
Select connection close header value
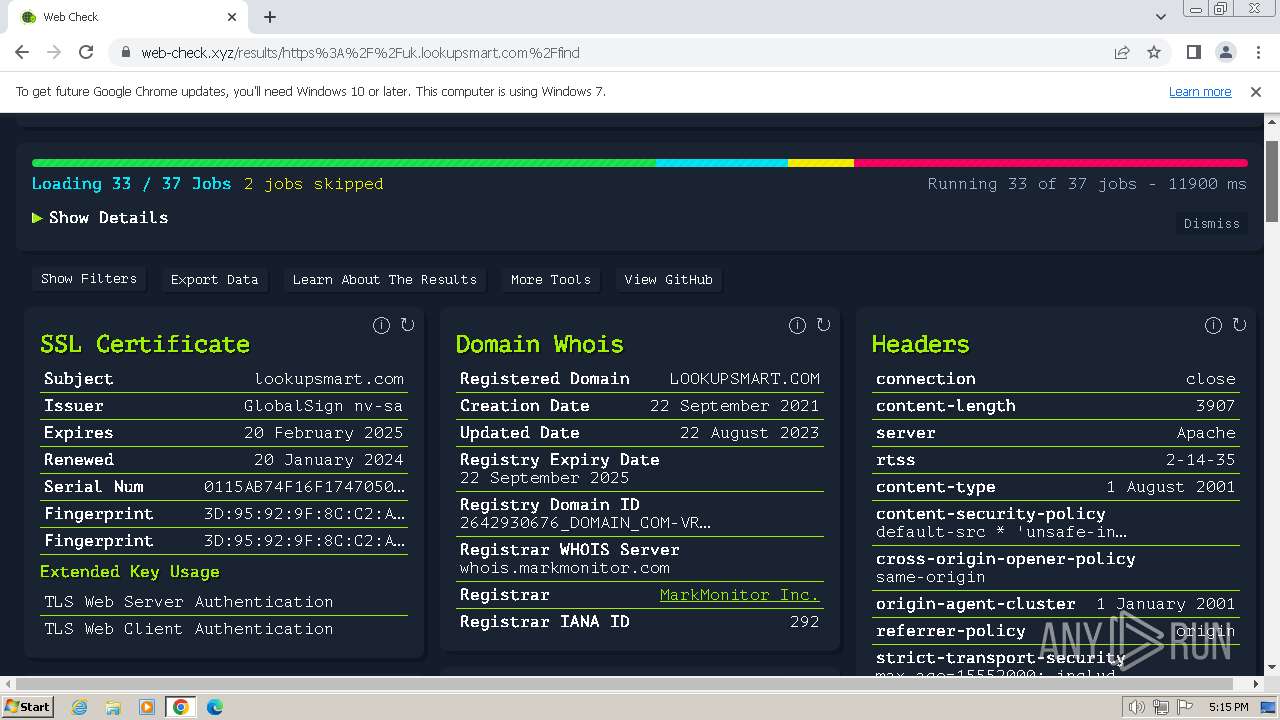point(1211,379)
